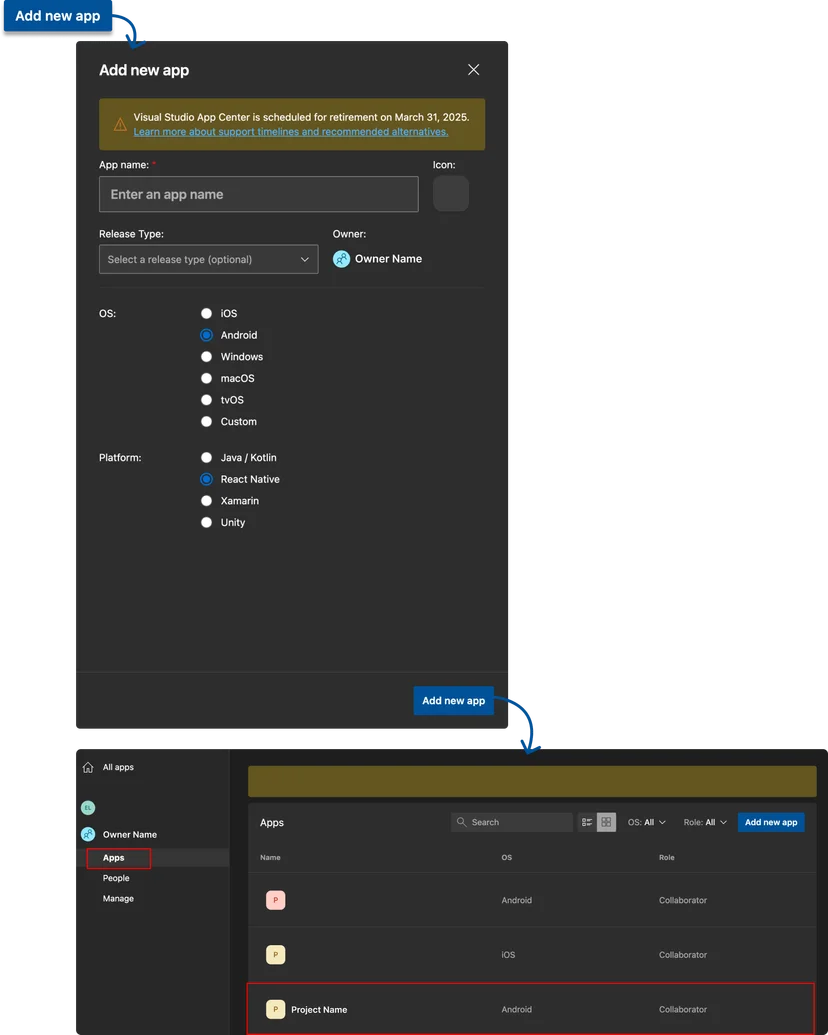This screenshot has height=1035, width=828.
Task: Open the Role: All filter dropdown
Action: point(705,822)
